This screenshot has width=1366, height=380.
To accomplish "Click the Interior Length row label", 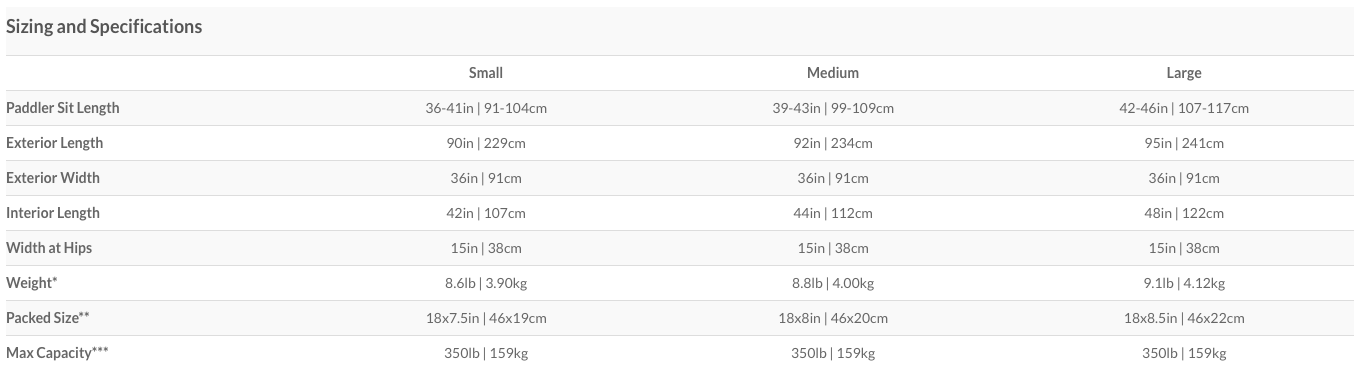I will (x=53, y=213).
